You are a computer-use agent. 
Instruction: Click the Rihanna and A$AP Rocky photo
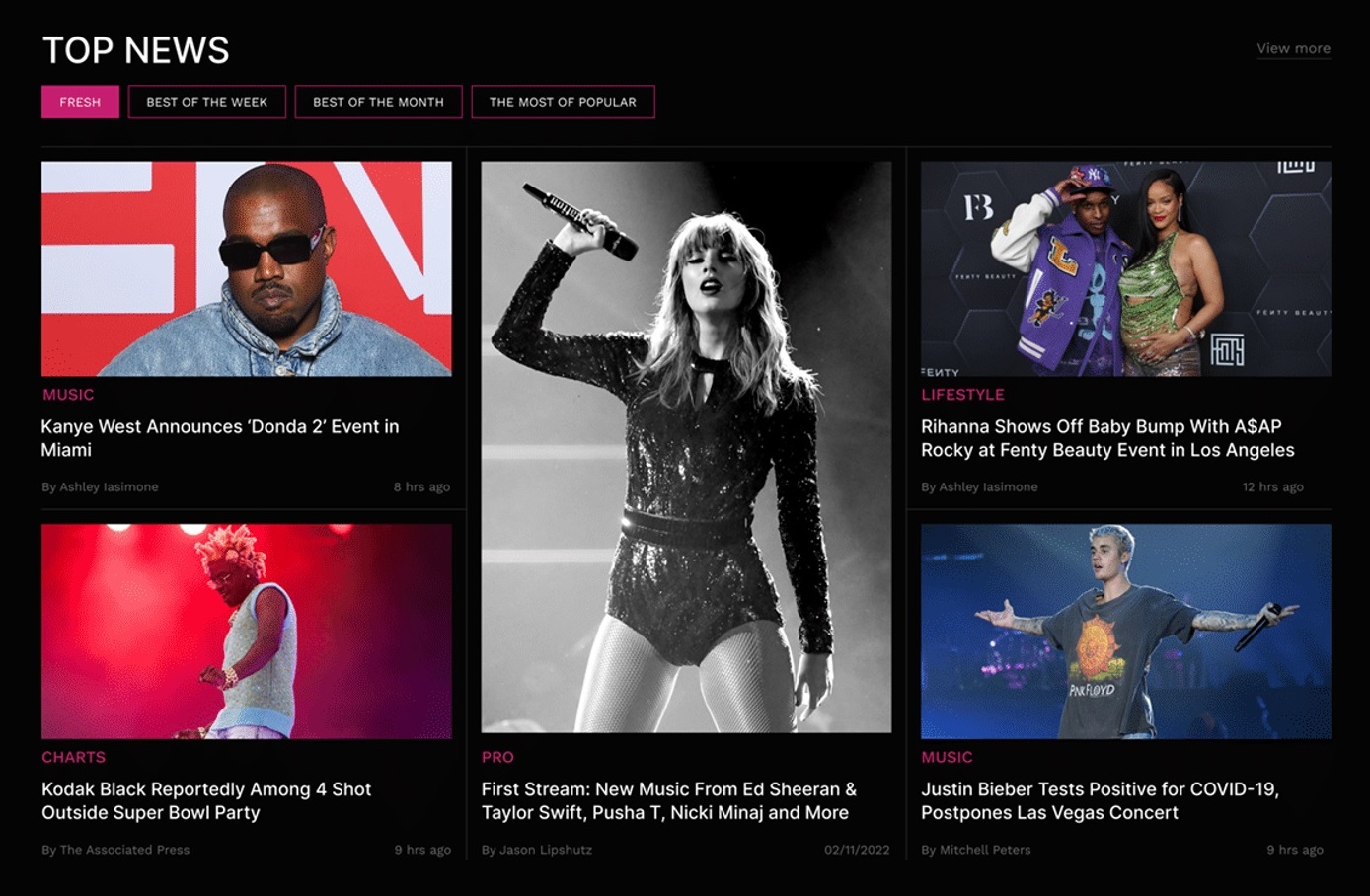[1125, 268]
